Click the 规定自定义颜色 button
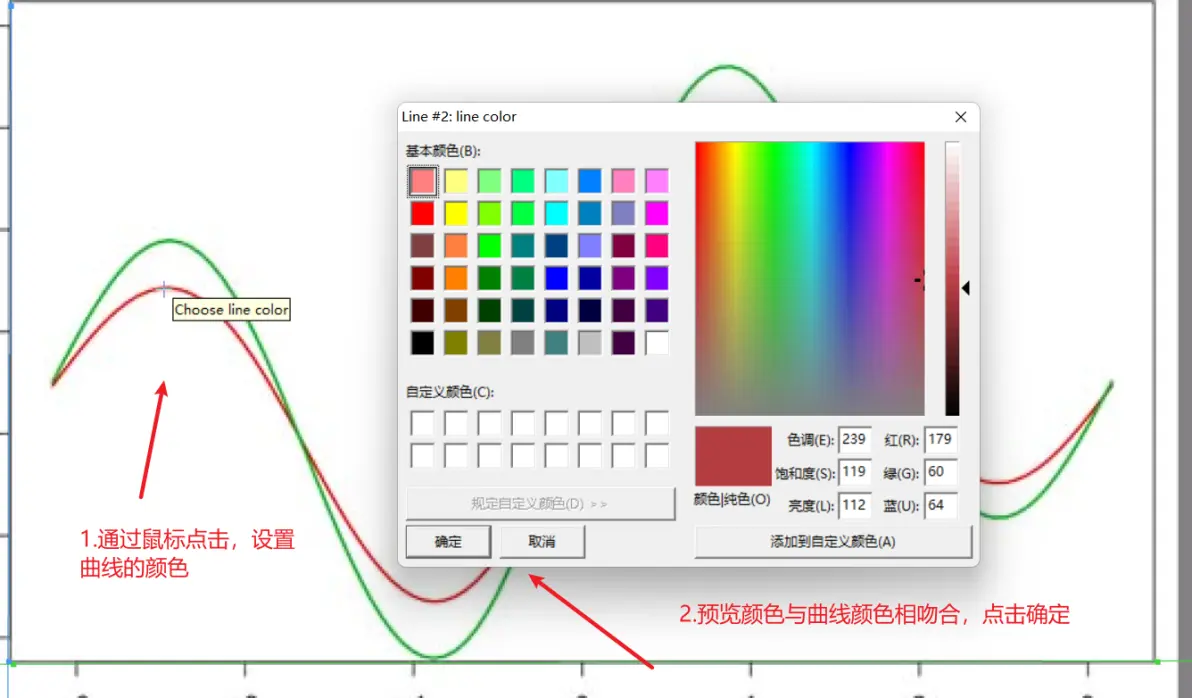This screenshot has height=698, width=1192. [541, 503]
